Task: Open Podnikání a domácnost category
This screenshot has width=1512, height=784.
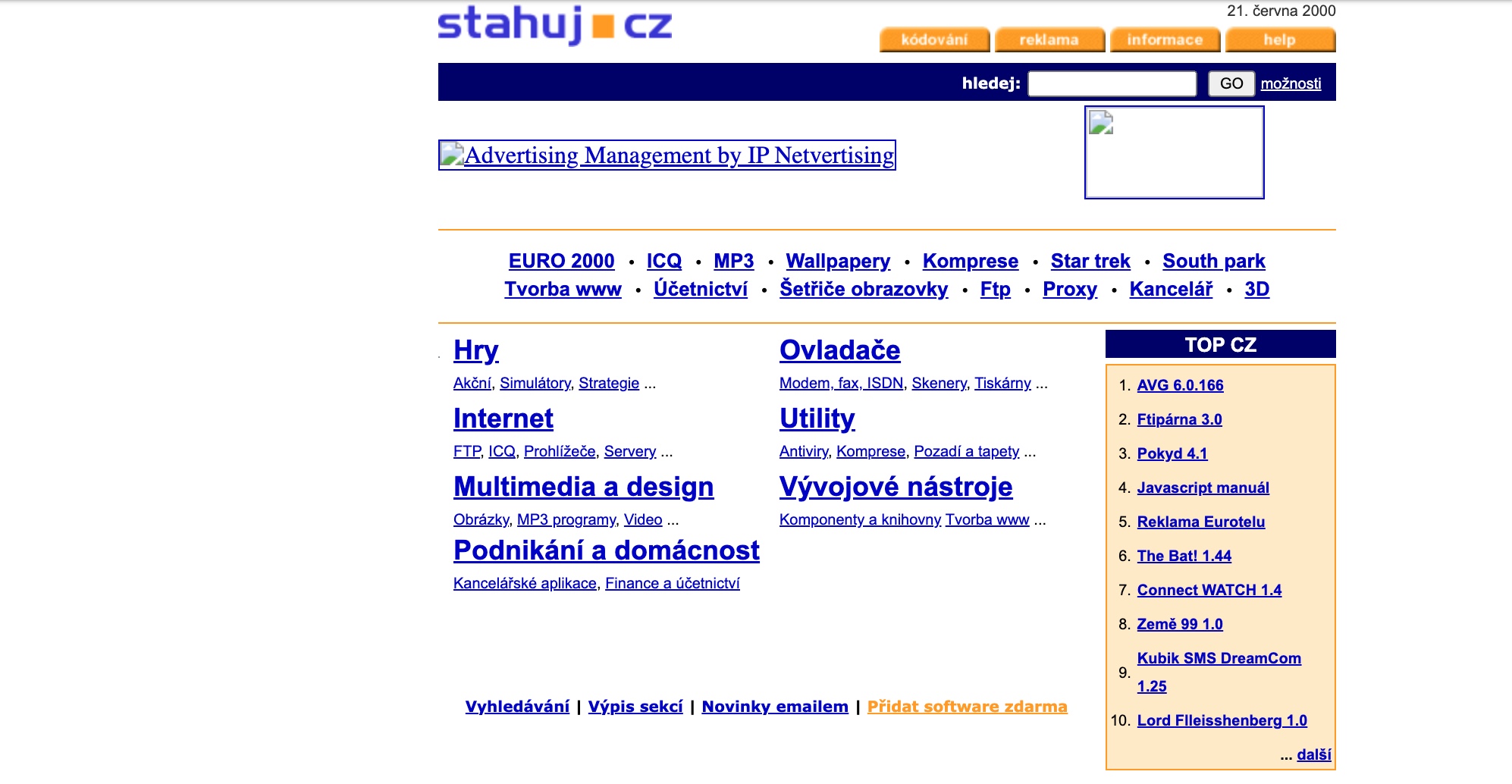Action: click(607, 550)
